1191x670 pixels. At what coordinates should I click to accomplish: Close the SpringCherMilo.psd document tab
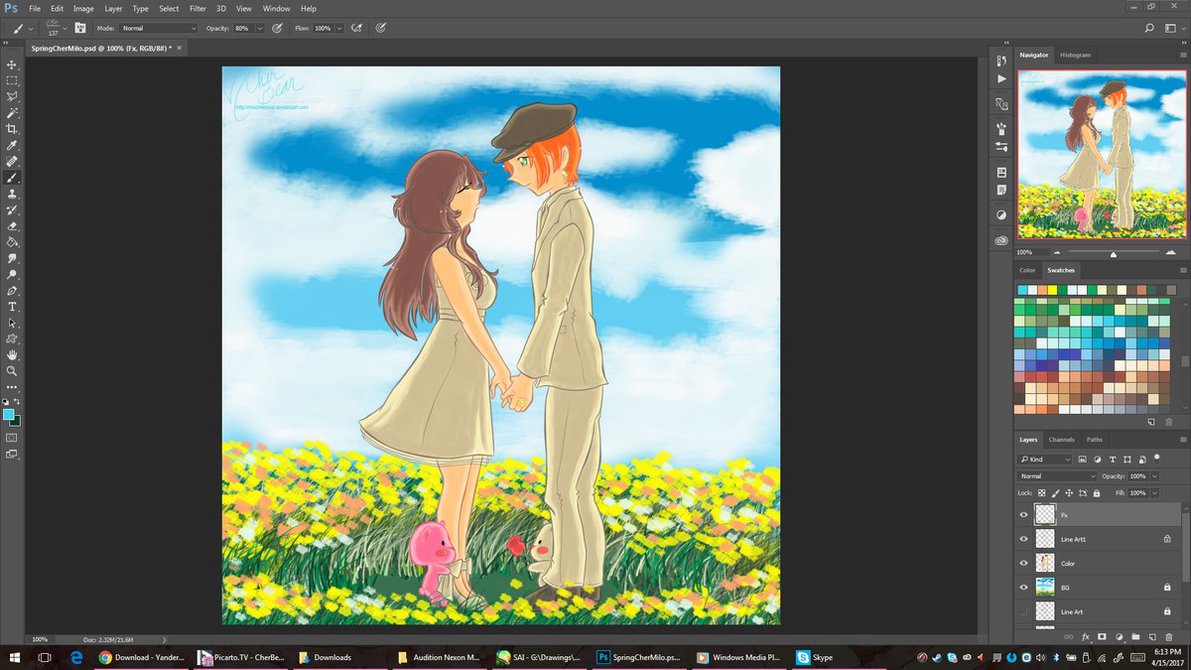[x=179, y=48]
